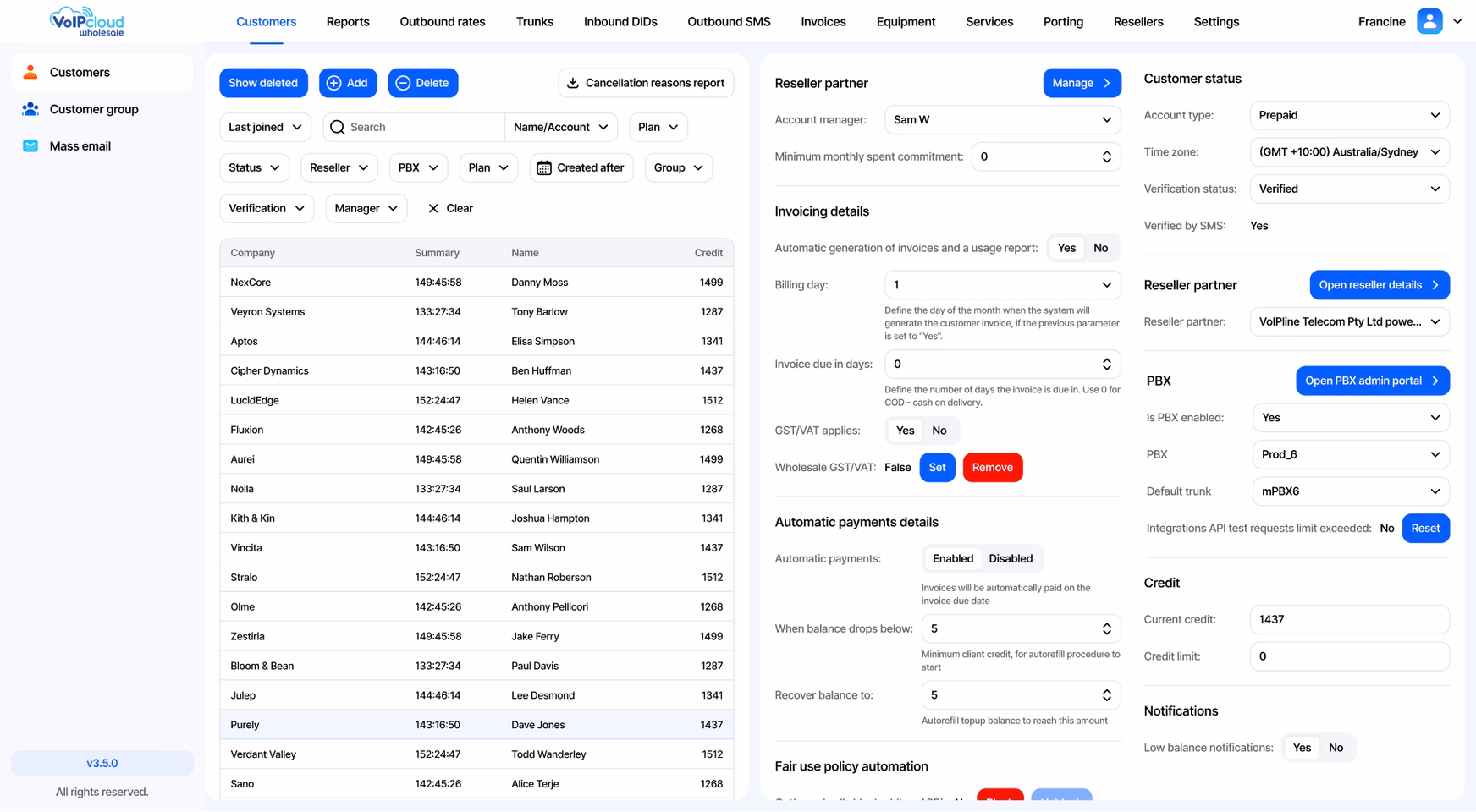Click arrow on Open PBX admin portal
The image size is (1476, 812).
click(1435, 381)
